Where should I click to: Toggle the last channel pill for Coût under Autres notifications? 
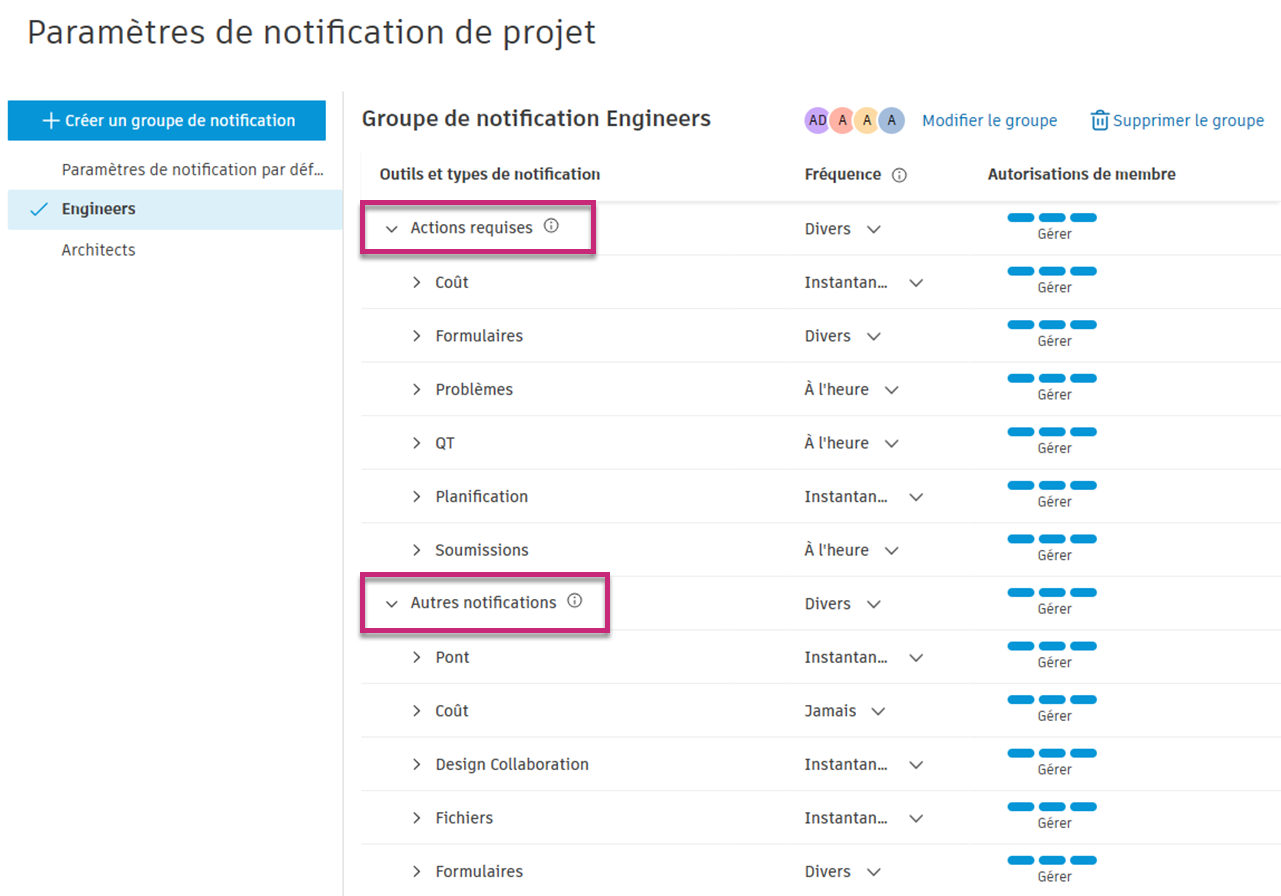(x=1085, y=699)
